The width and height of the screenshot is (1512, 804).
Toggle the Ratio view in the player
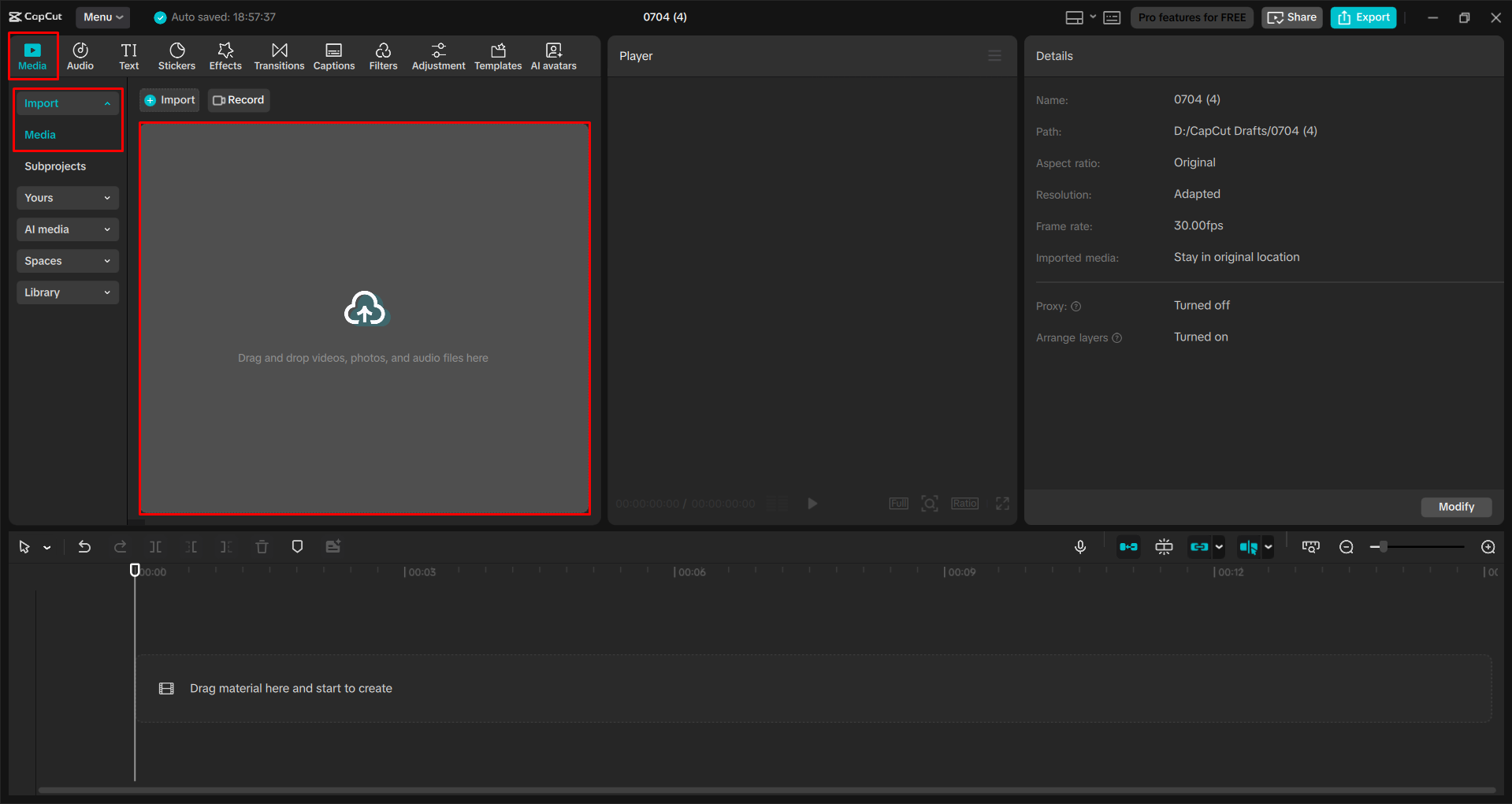coord(964,503)
